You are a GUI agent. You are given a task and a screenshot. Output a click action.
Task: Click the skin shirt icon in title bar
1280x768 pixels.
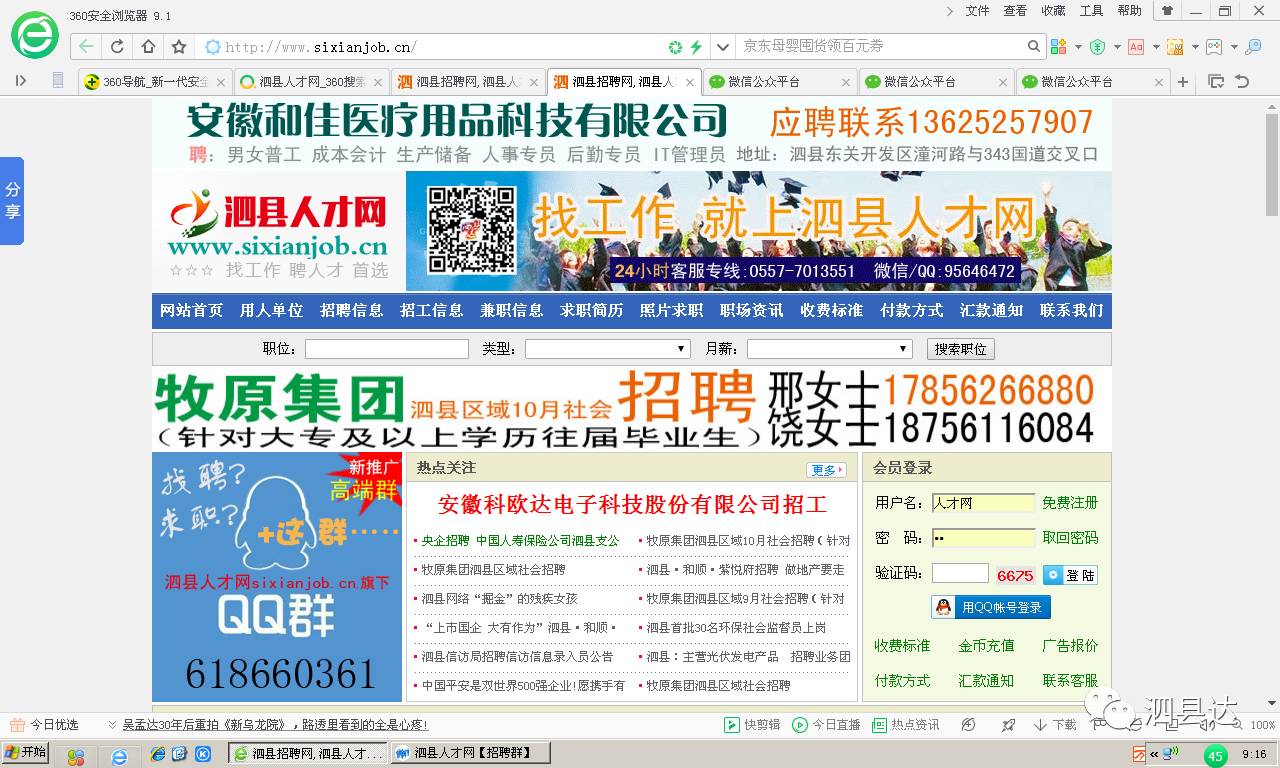tap(1166, 11)
